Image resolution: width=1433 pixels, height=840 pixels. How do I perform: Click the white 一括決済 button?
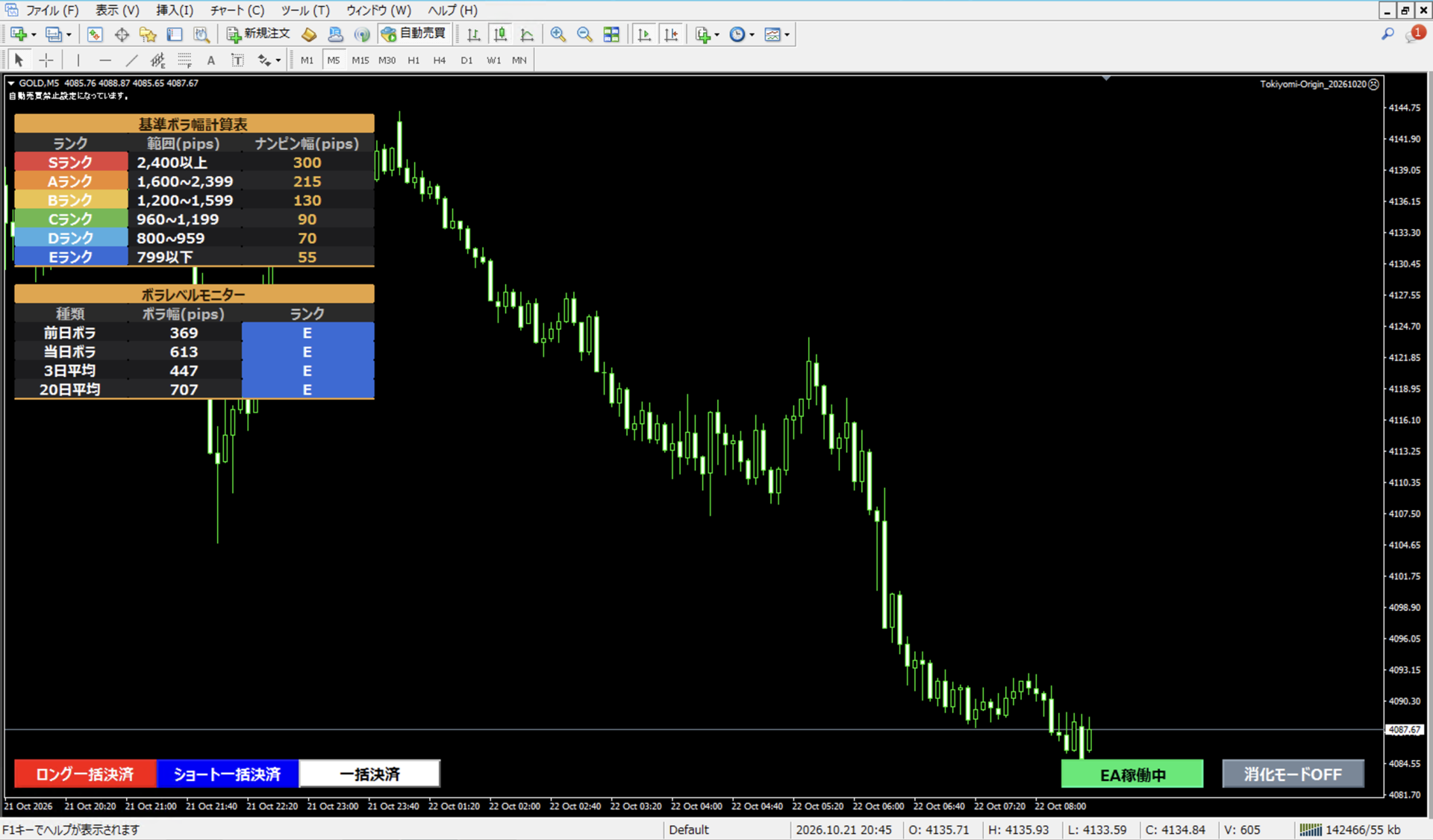point(369,774)
